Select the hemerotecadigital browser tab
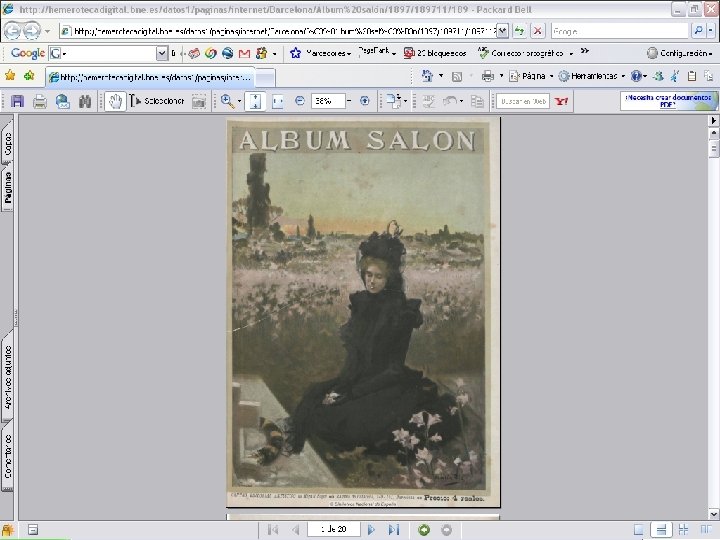Viewport: 720px width, 540px height. (x=151, y=77)
